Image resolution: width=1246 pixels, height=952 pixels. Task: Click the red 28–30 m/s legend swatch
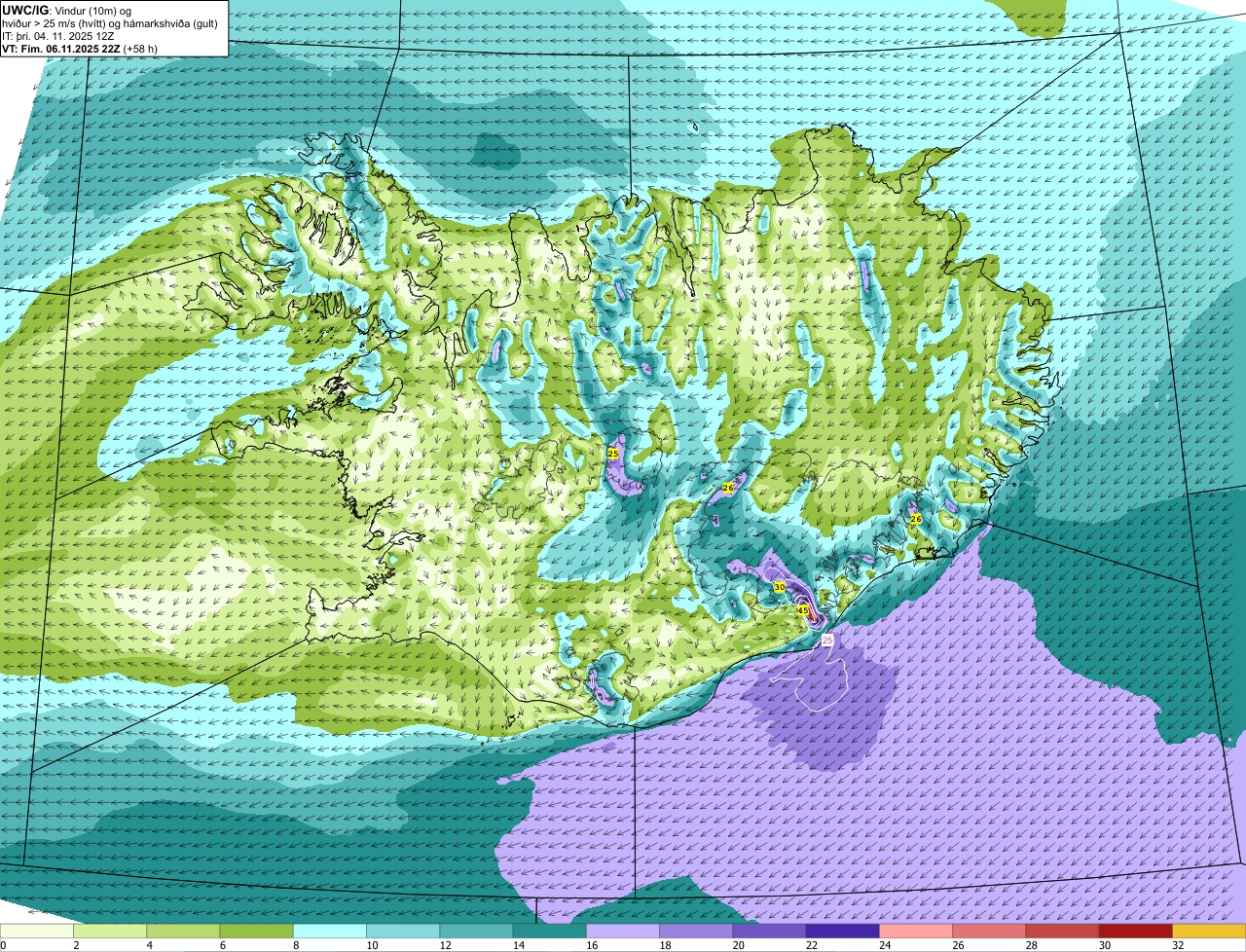tap(1062, 932)
